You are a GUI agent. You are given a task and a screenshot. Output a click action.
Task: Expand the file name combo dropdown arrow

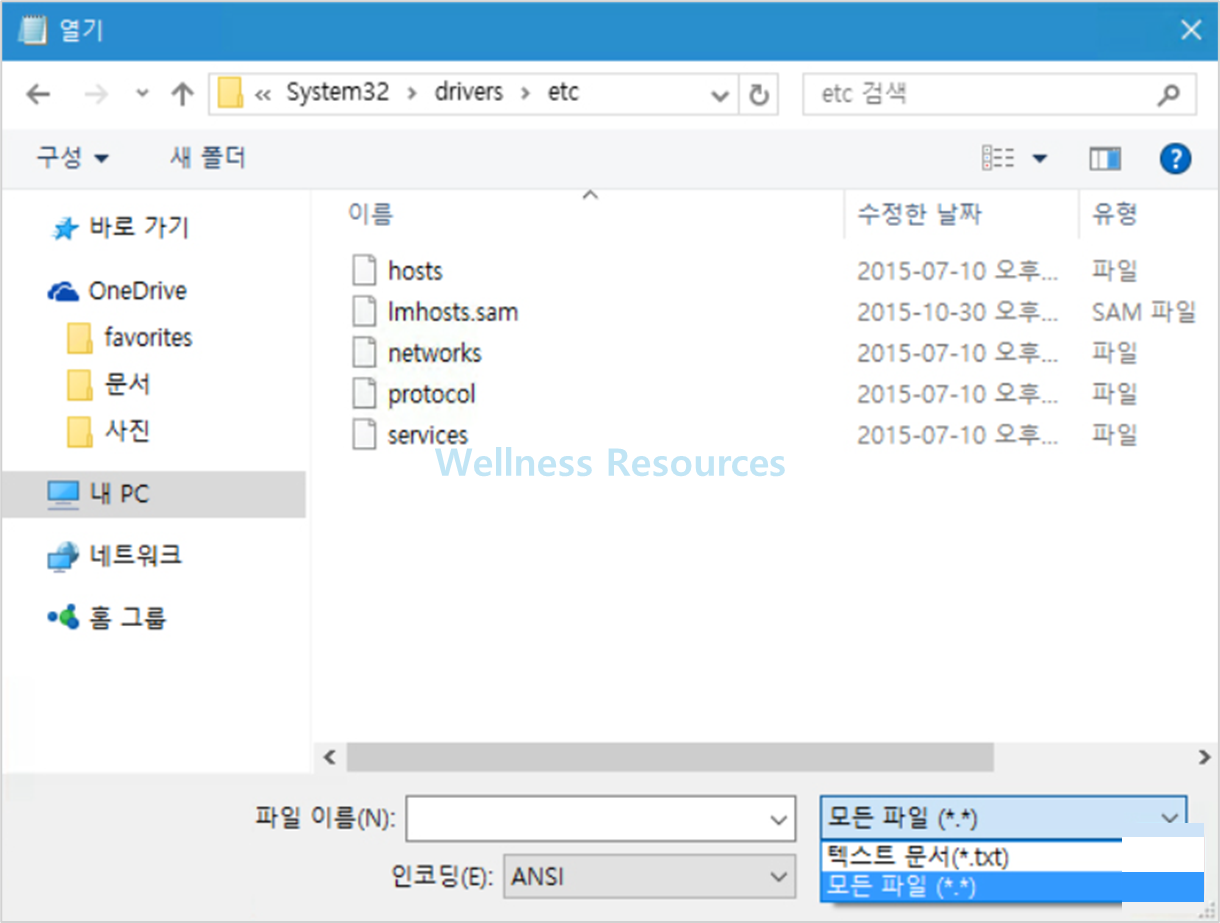click(x=780, y=819)
